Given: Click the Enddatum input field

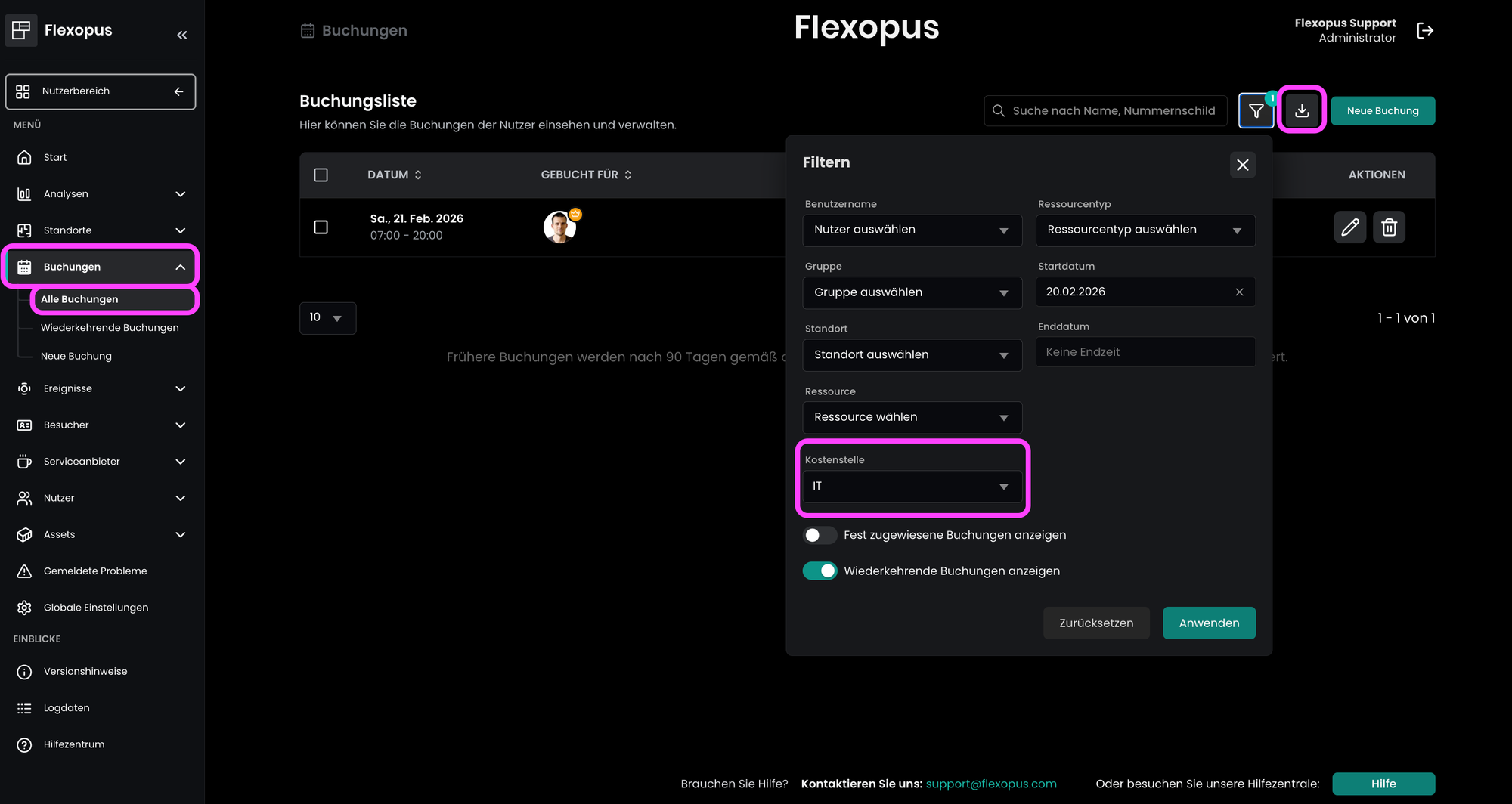Looking at the screenshot, I should click(1145, 352).
